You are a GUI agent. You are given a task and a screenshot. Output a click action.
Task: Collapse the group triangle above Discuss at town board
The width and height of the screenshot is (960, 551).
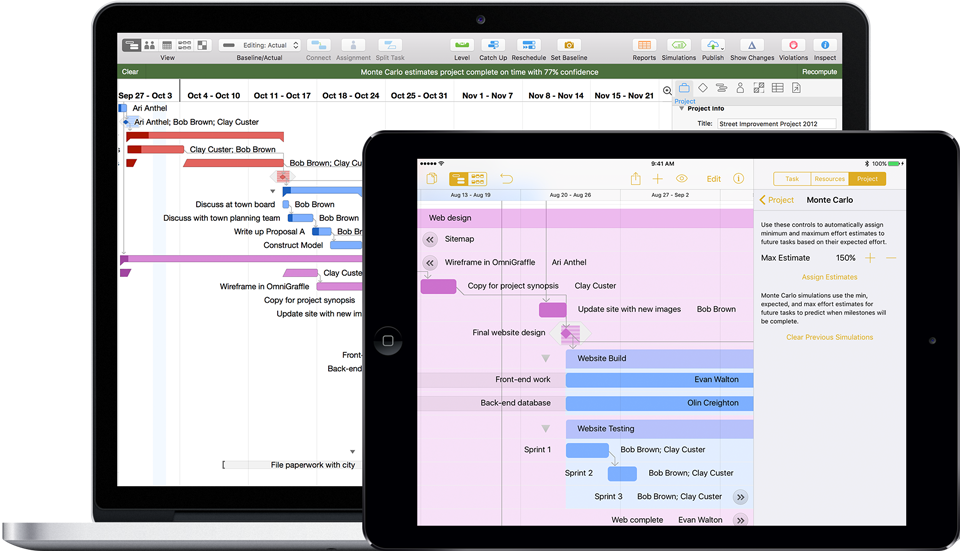coord(272,192)
